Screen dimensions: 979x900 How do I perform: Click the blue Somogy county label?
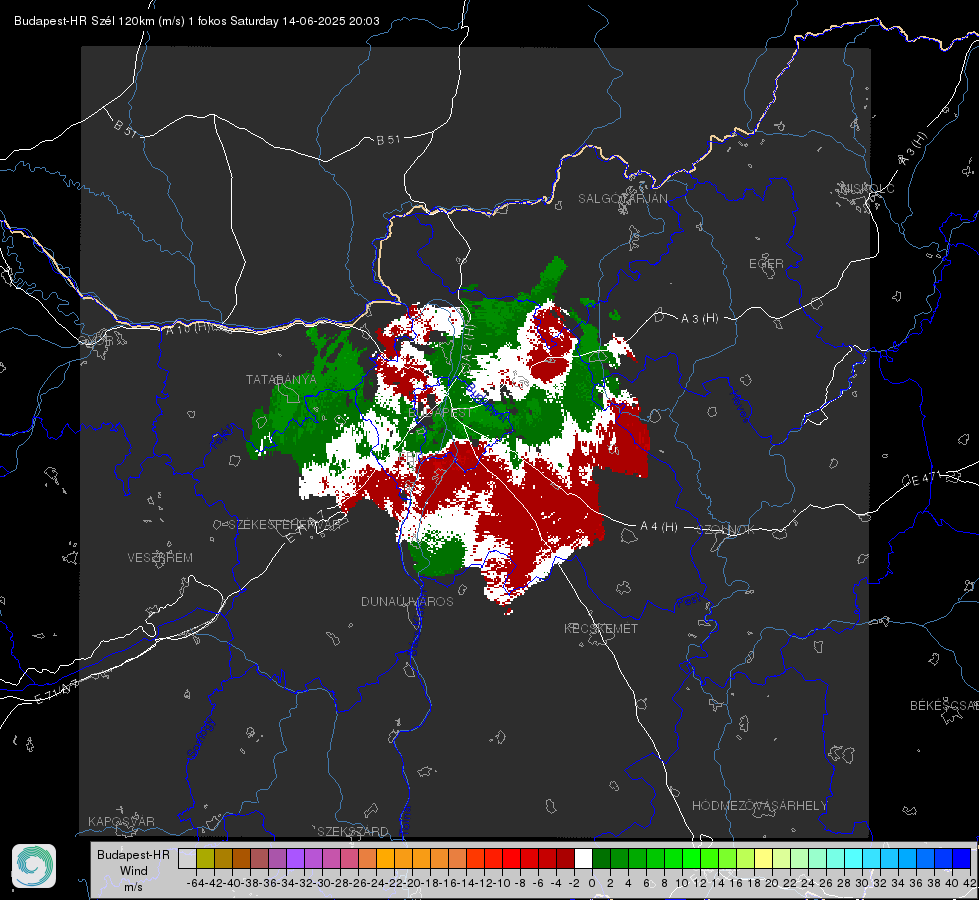pos(201,738)
